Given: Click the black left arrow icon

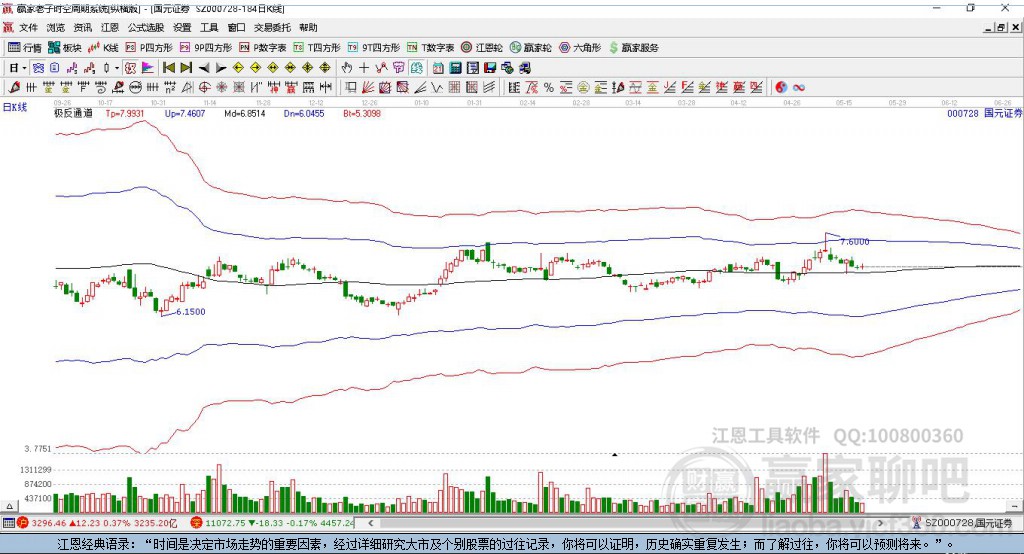Looking at the screenshot, I should [204, 68].
